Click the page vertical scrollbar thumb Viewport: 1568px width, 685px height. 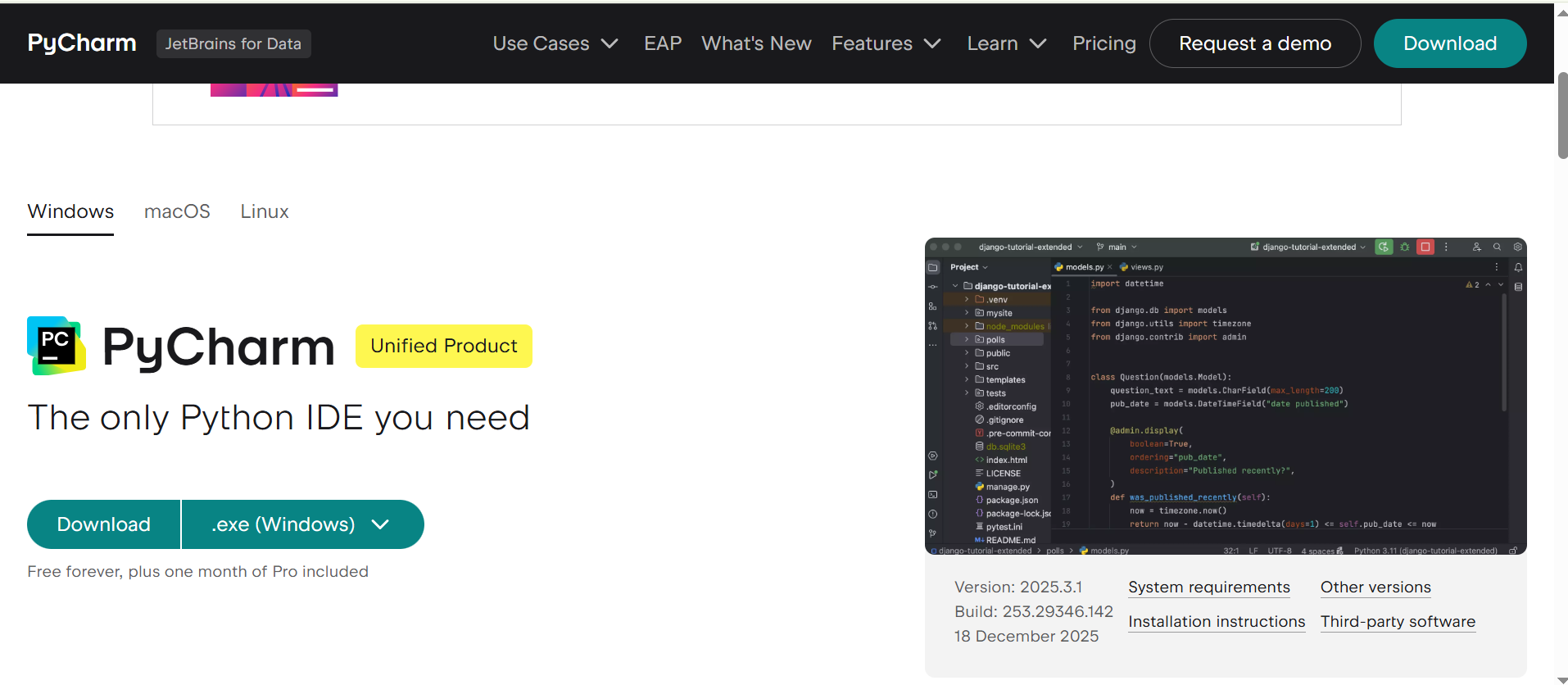pos(1562,115)
